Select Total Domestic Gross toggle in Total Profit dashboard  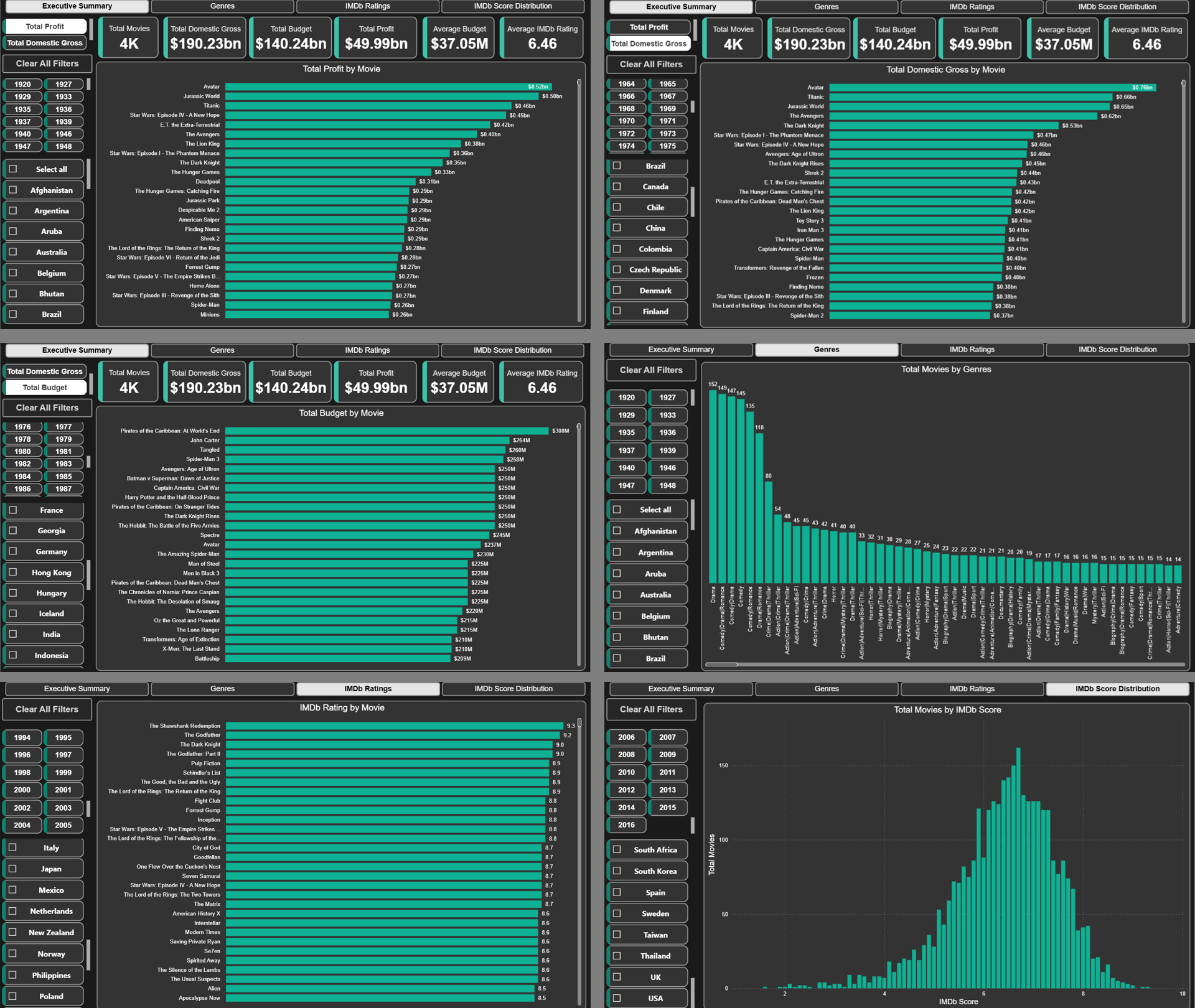click(45, 43)
